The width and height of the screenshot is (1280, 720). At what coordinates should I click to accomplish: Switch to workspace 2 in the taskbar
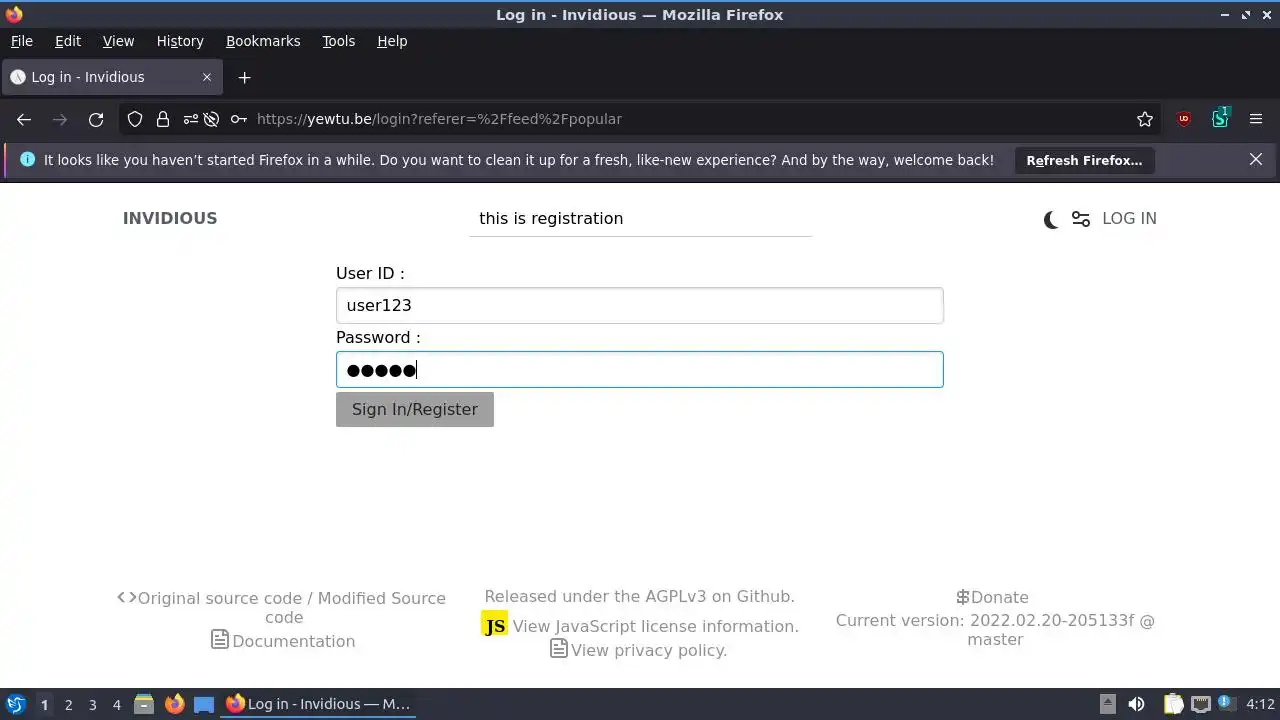point(68,704)
